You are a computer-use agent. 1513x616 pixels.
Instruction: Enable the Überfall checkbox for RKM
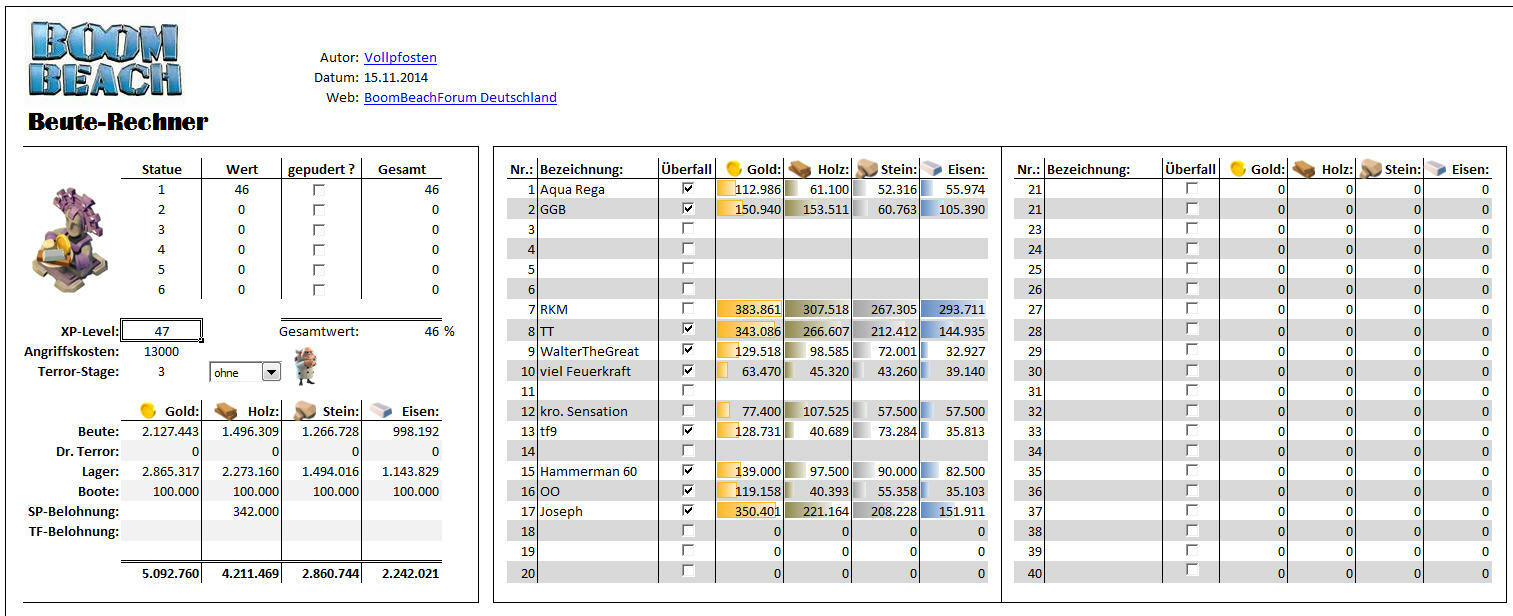tap(687, 309)
